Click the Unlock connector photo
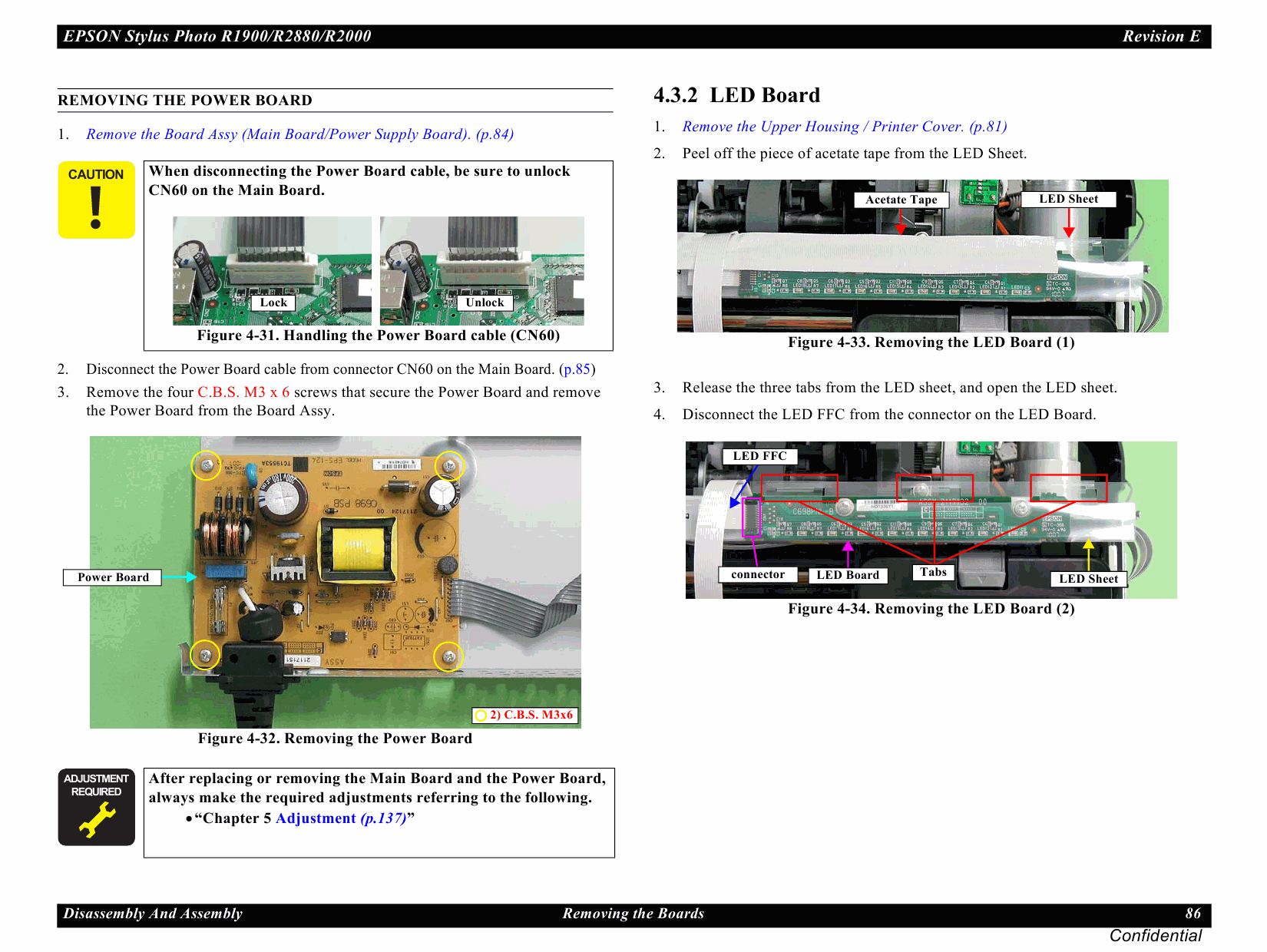The width and height of the screenshot is (1267, 952). [481, 270]
